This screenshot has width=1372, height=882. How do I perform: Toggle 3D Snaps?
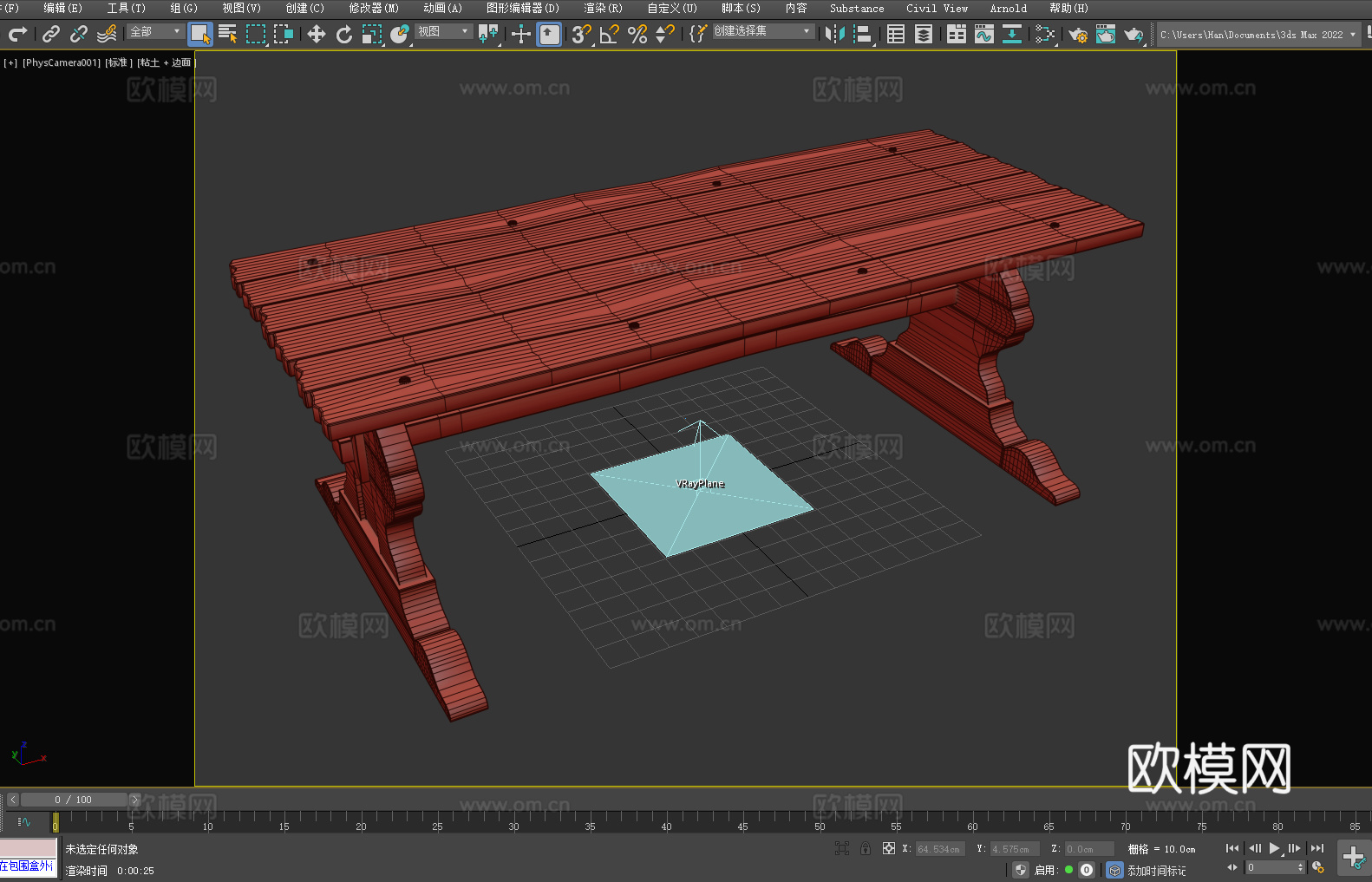(x=582, y=34)
